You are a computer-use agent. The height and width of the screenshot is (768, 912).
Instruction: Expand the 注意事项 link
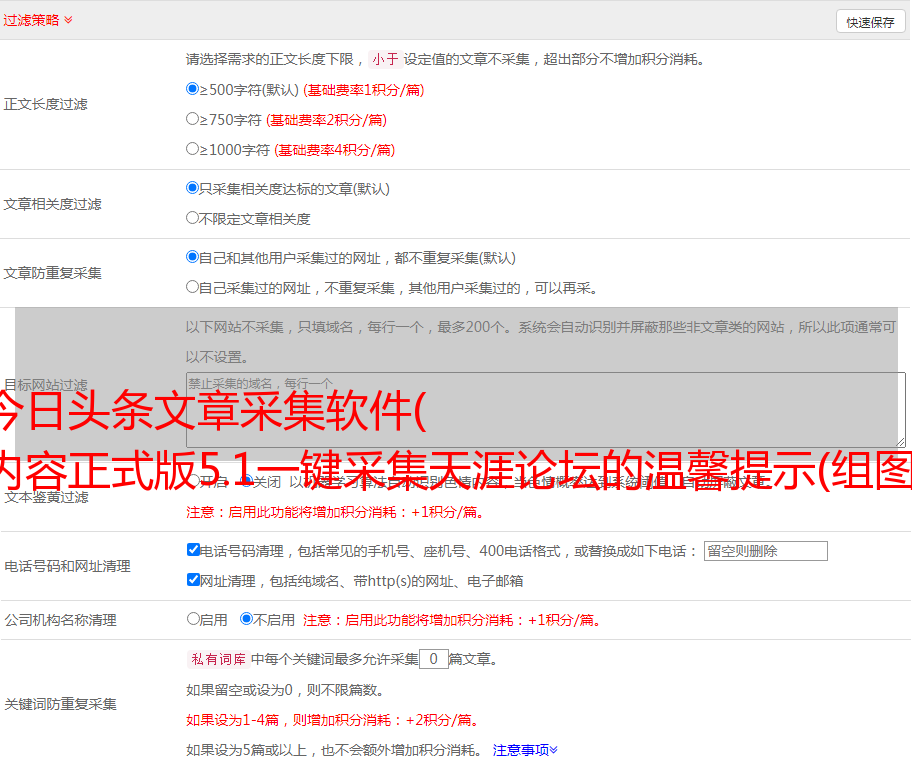(525, 751)
